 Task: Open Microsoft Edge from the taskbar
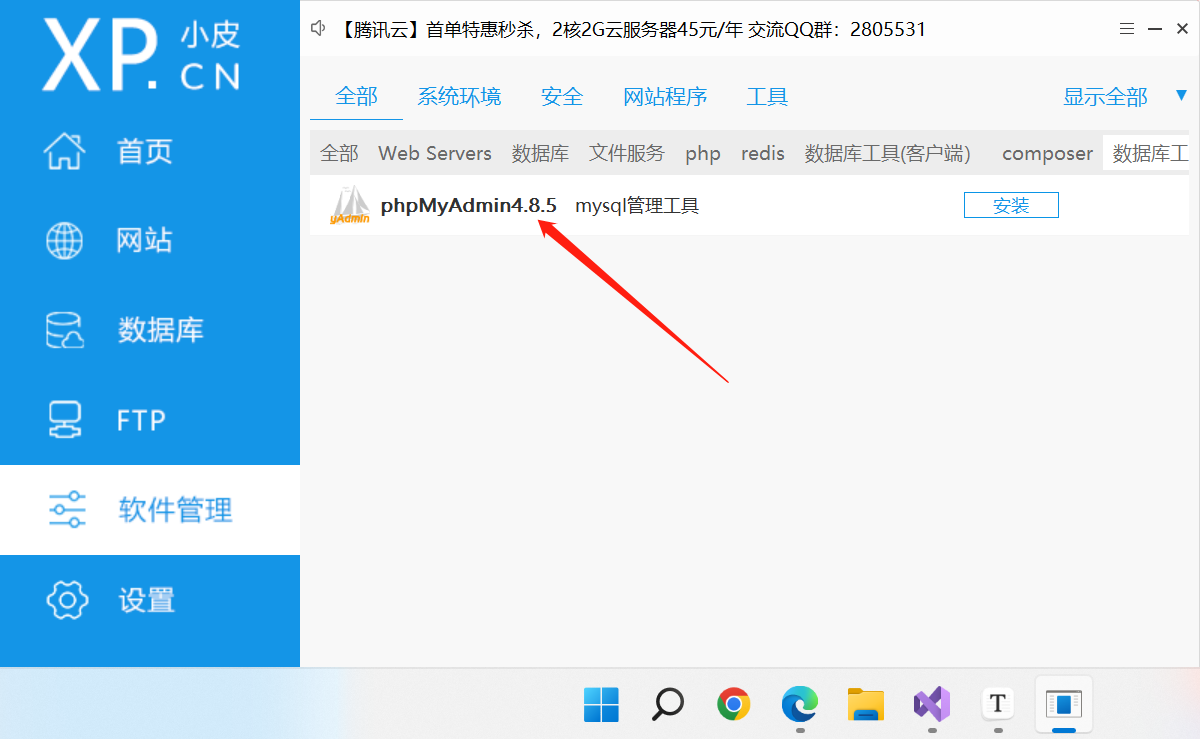pyautogui.click(x=799, y=705)
